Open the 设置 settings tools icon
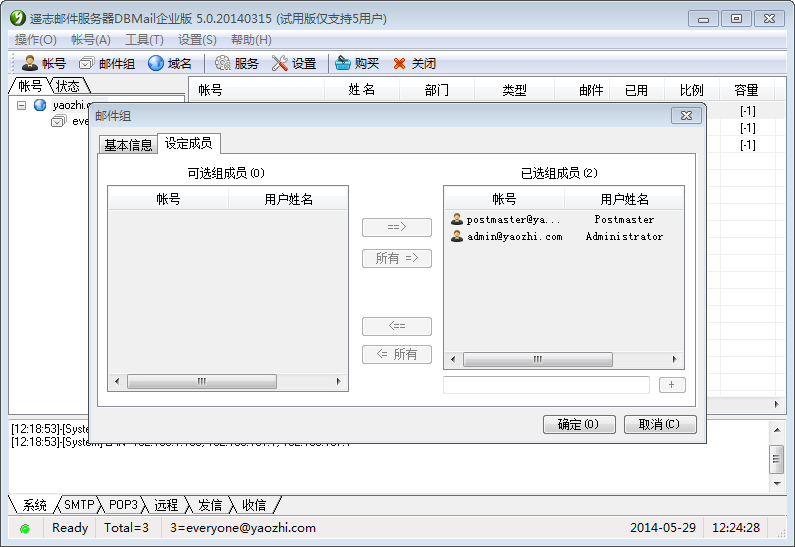The width and height of the screenshot is (795, 547). [279, 63]
